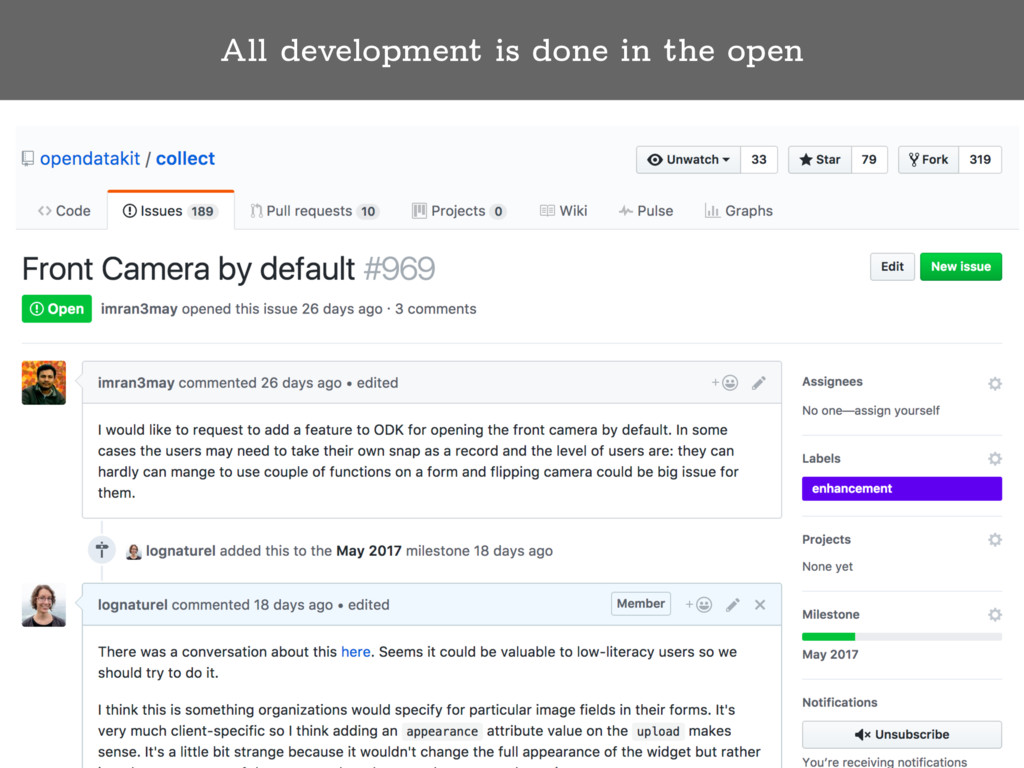The width and height of the screenshot is (1024, 768).
Task: Edit the issue title
Action: [892, 266]
